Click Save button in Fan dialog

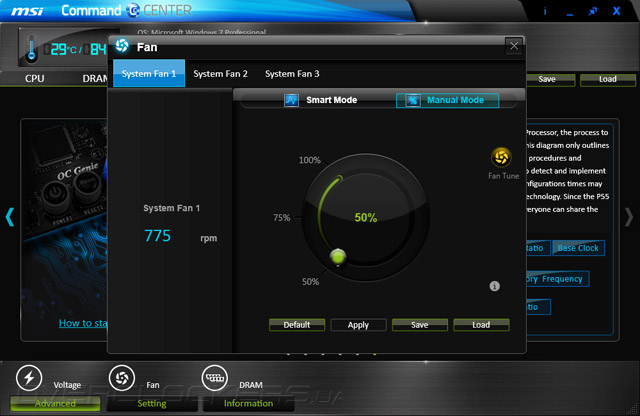coord(420,325)
